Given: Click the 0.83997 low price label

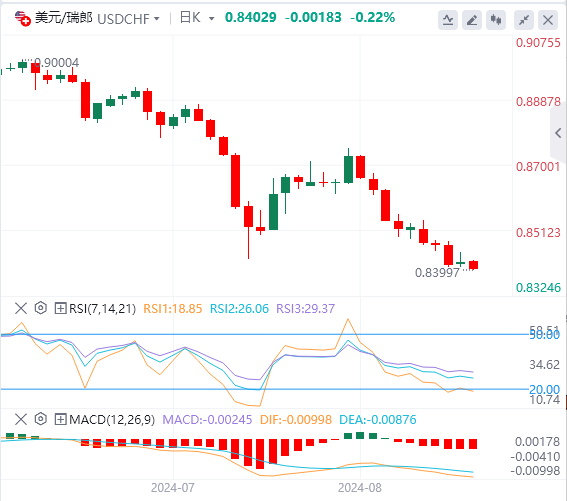Looking at the screenshot, I should [437, 272].
